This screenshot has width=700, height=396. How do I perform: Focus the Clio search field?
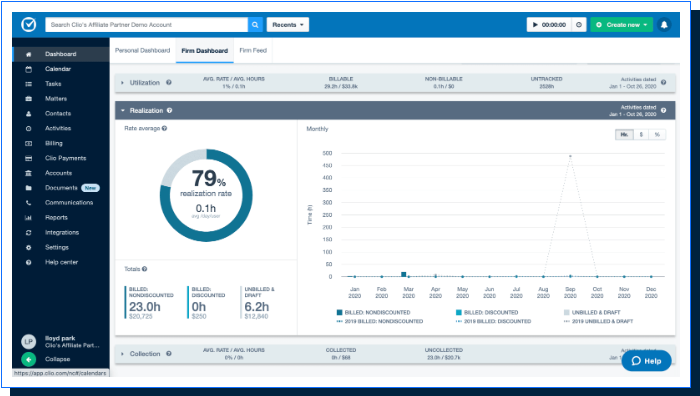point(146,25)
